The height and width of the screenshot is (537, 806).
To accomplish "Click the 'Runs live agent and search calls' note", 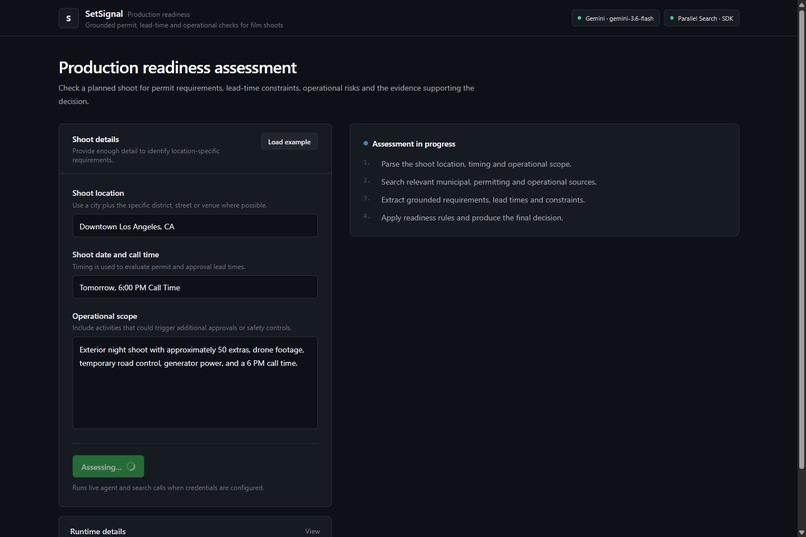I will click(x=168, y=488).
